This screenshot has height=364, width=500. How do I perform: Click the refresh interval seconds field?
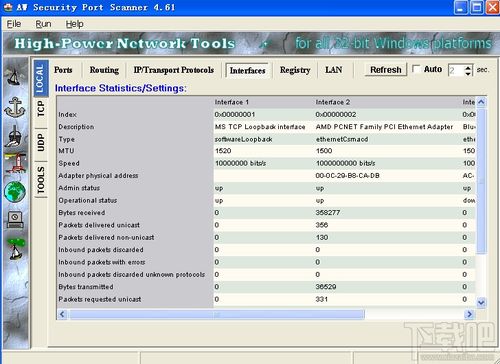click(x=456, y=70)
